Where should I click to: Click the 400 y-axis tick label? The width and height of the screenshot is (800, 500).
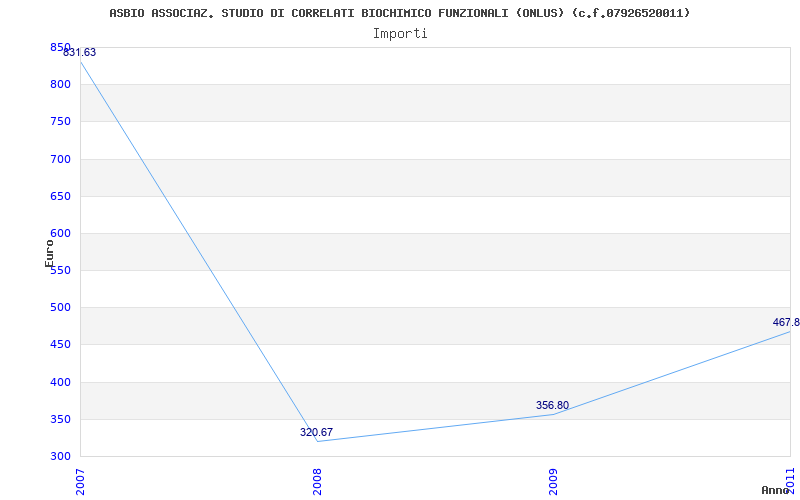[x=60, y=382]
